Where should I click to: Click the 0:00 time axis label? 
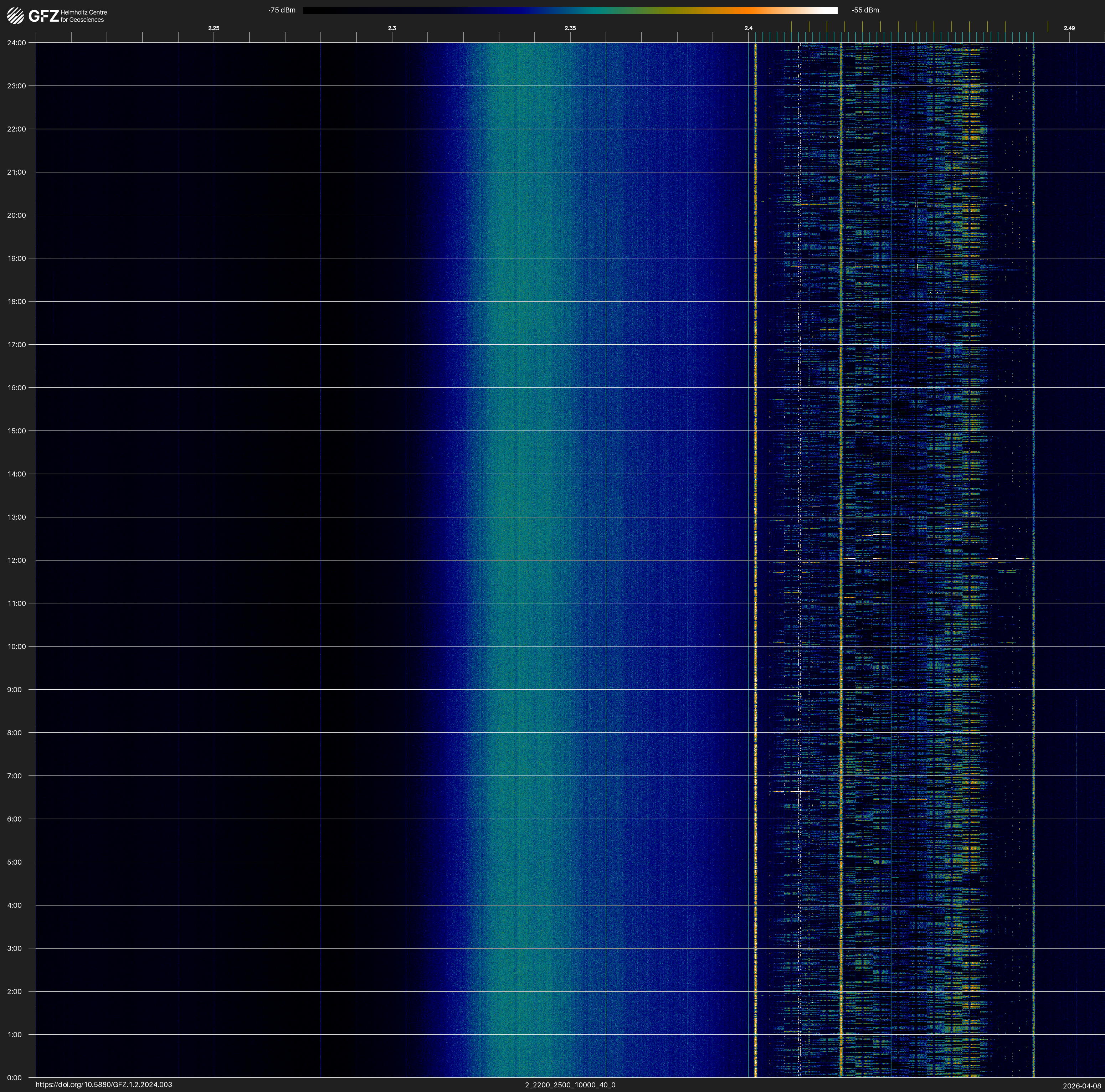[15, 1078]
